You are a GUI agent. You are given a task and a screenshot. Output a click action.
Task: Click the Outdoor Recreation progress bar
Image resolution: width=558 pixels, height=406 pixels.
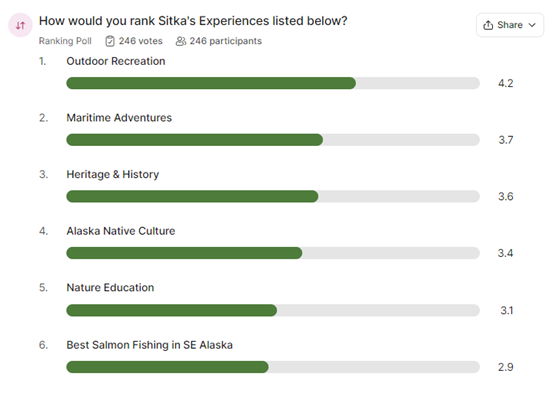tap(273, 83)
